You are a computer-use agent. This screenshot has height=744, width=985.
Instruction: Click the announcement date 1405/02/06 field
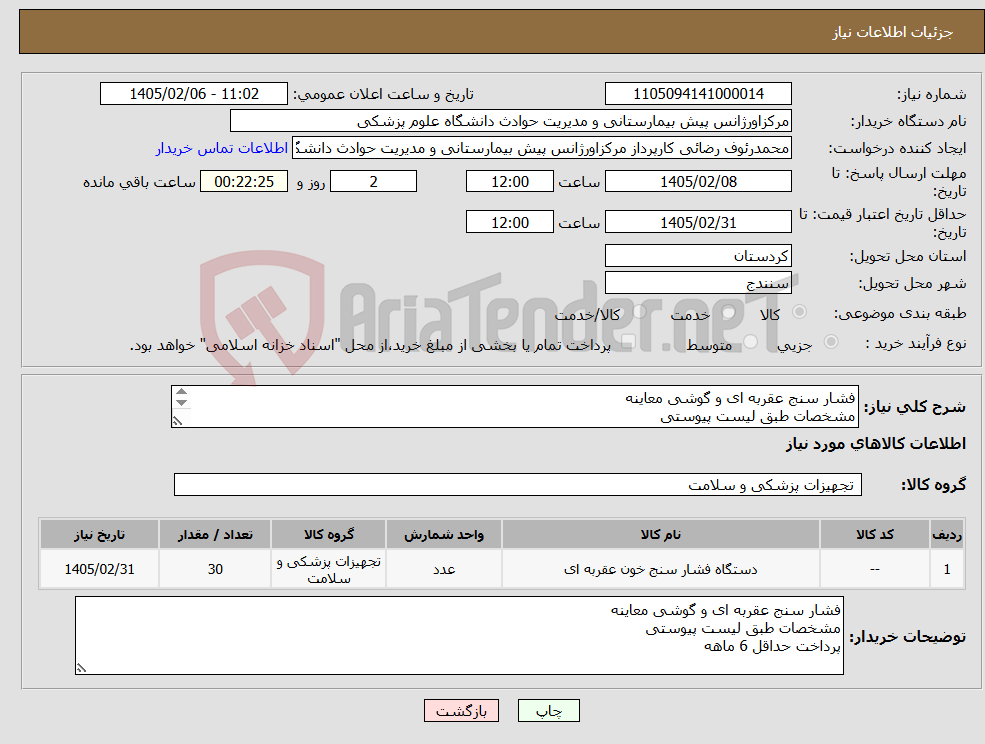[193, 94]
